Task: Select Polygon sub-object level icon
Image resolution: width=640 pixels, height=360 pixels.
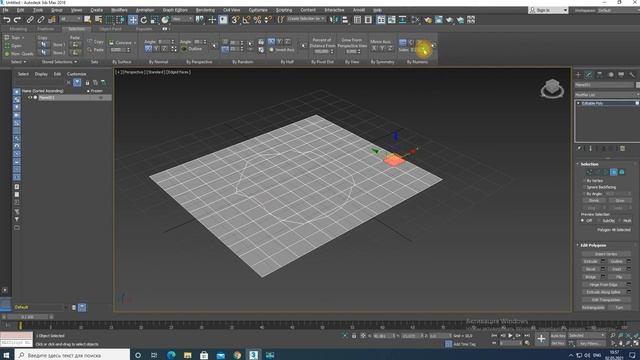Action: coord(613,172)
